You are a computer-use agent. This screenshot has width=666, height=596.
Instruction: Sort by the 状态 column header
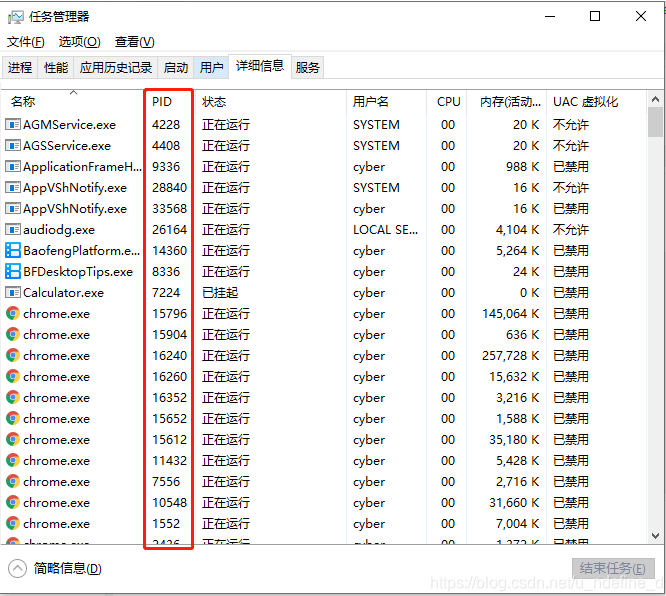(271, 102)
